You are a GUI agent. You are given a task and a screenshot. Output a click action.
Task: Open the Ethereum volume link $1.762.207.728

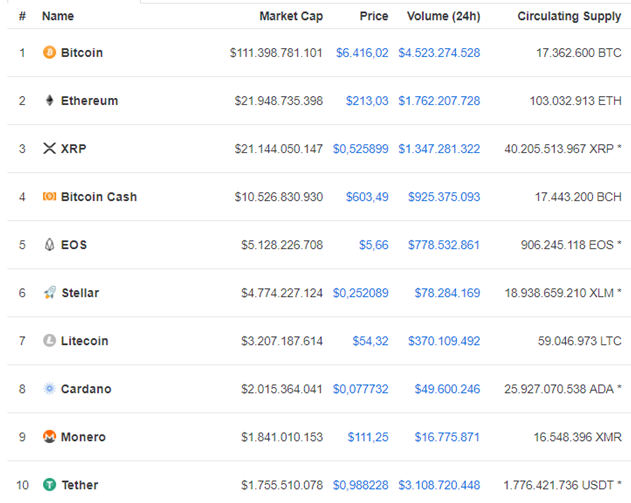(439, 101)
